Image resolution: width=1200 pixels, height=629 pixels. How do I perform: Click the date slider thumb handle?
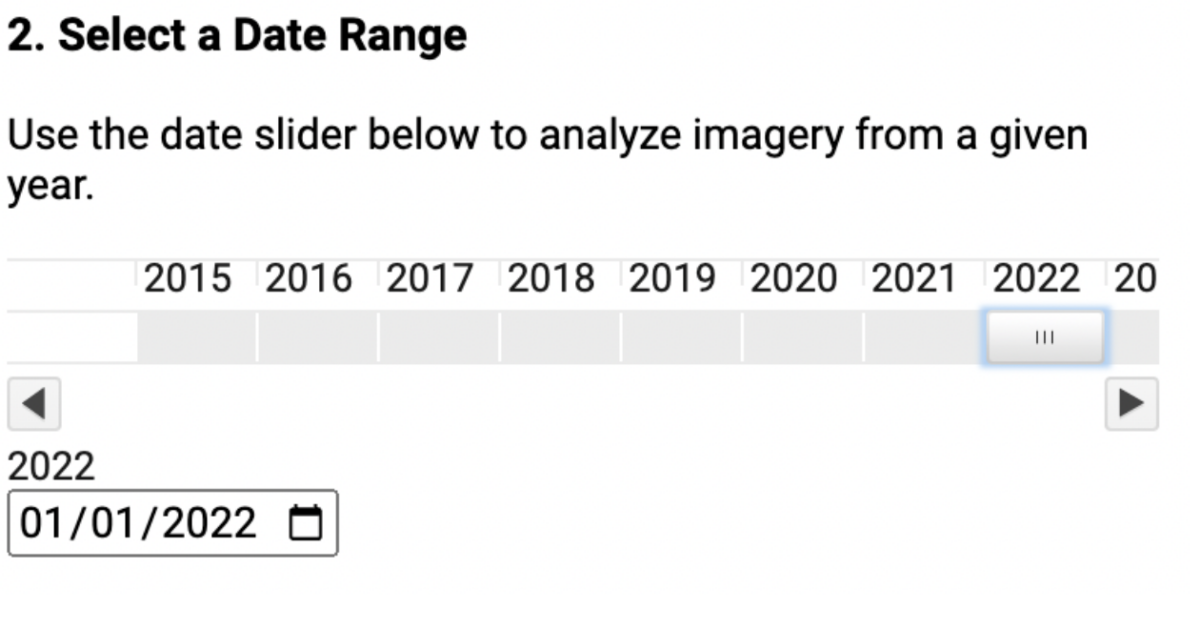pyautogui.click(x=1045, y=338)
